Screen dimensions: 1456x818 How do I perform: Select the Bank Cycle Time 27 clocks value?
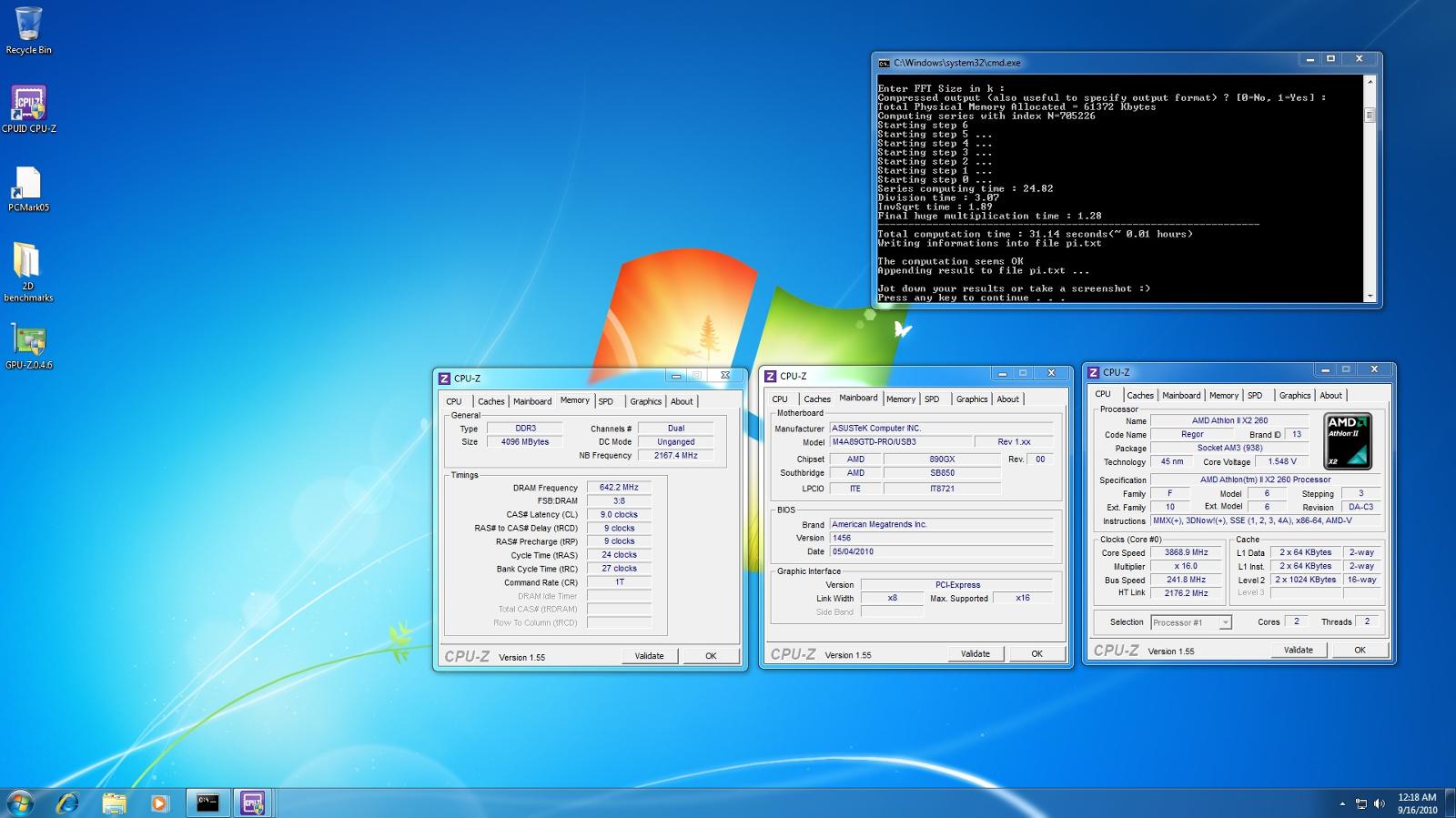(x=619, y=569)
